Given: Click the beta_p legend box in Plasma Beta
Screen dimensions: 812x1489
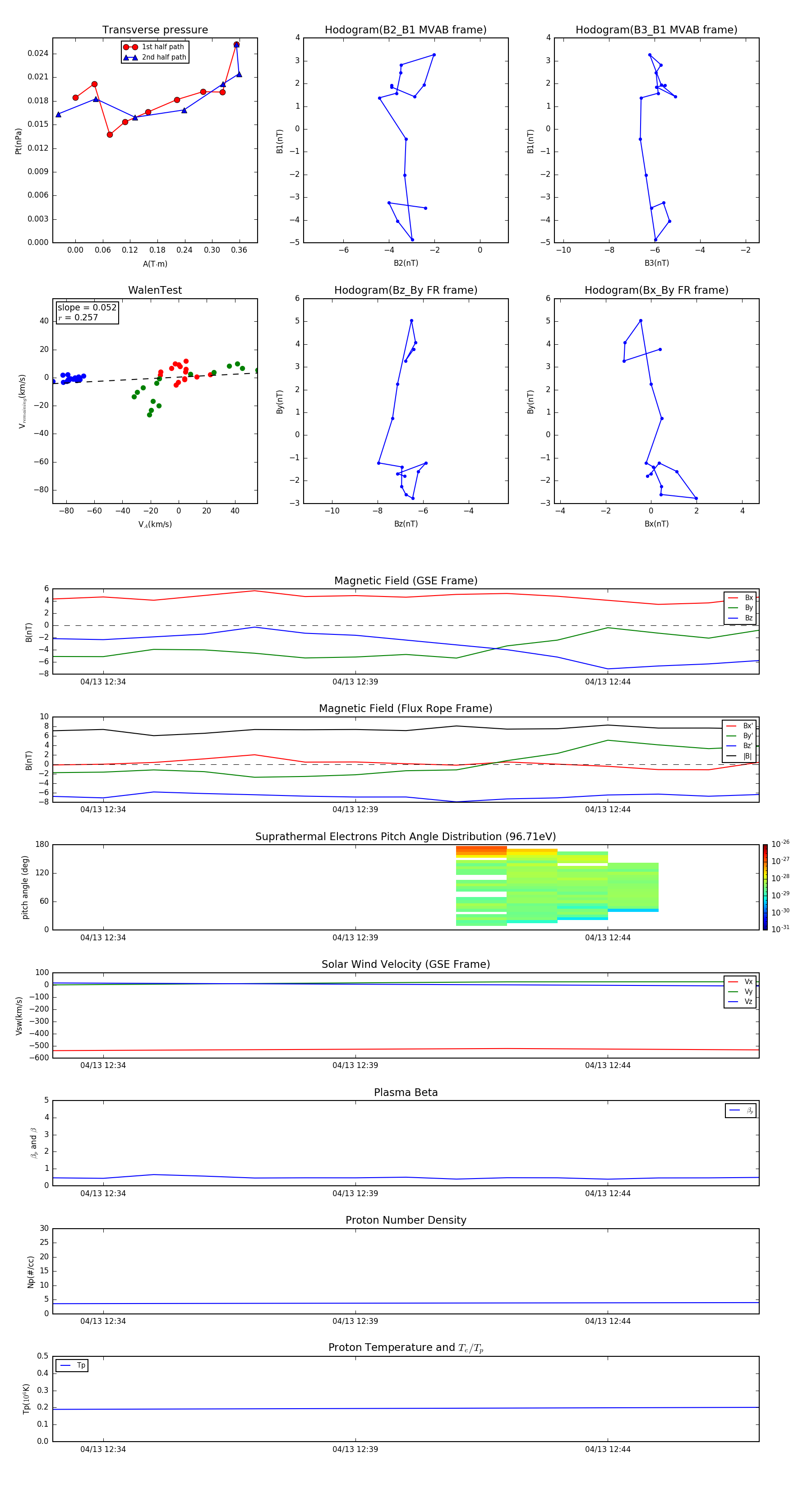Looking at the screenshot, I should pos(740,1110).
